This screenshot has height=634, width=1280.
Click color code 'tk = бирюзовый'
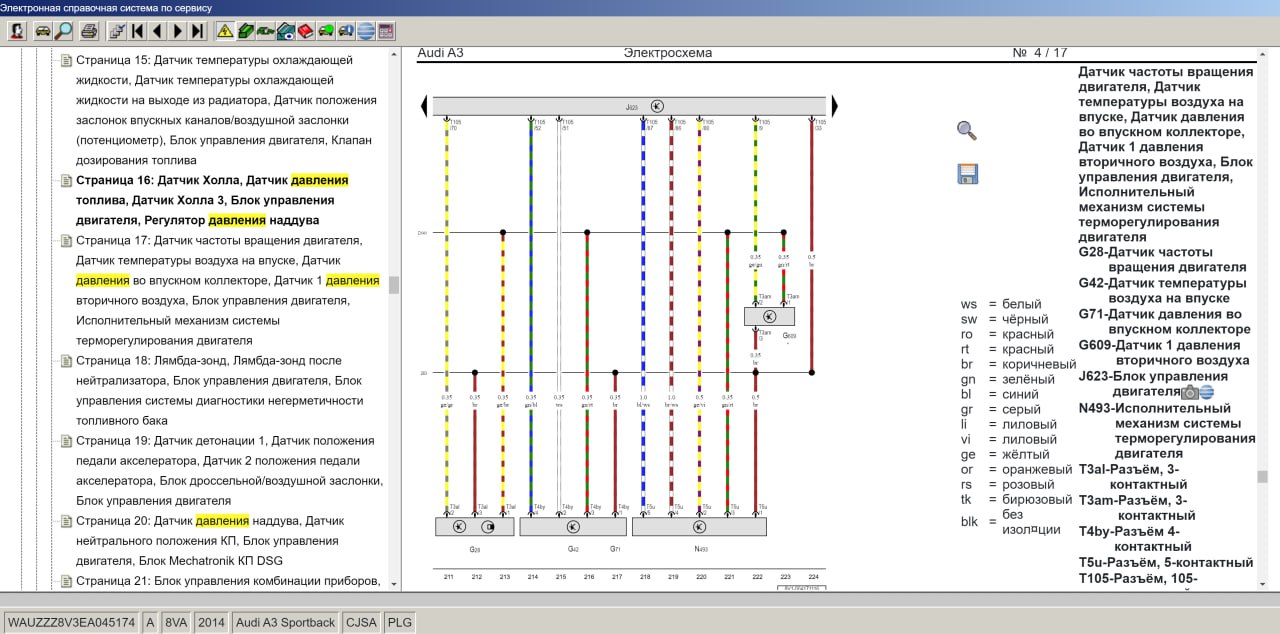point(1016,499)
